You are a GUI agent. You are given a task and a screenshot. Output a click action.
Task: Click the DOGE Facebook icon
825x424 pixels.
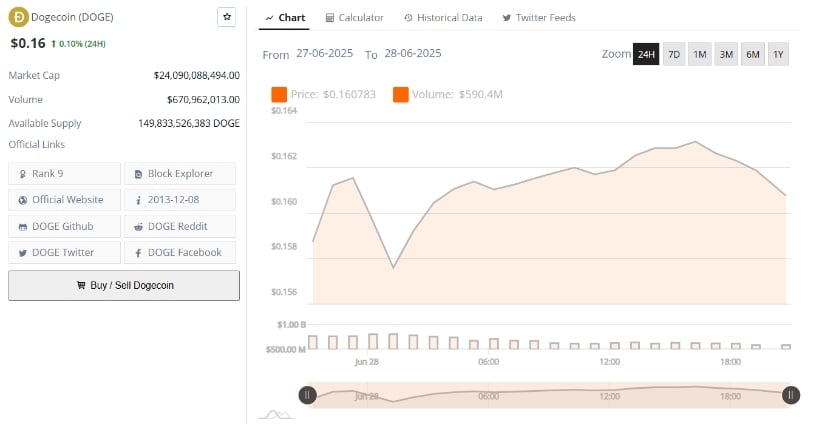pos(138,253)
